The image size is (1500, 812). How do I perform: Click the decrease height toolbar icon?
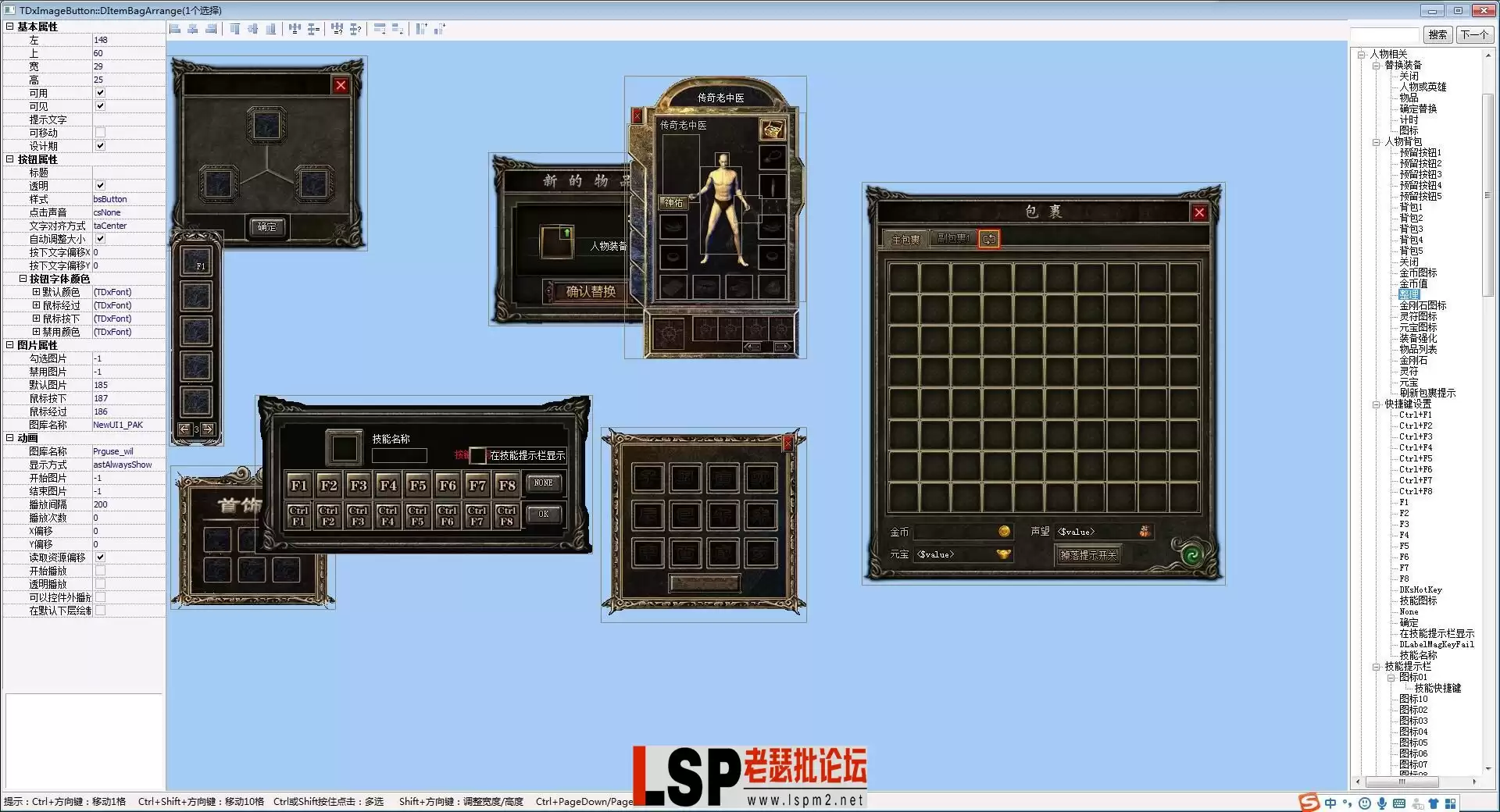click(x=440, y=29)
